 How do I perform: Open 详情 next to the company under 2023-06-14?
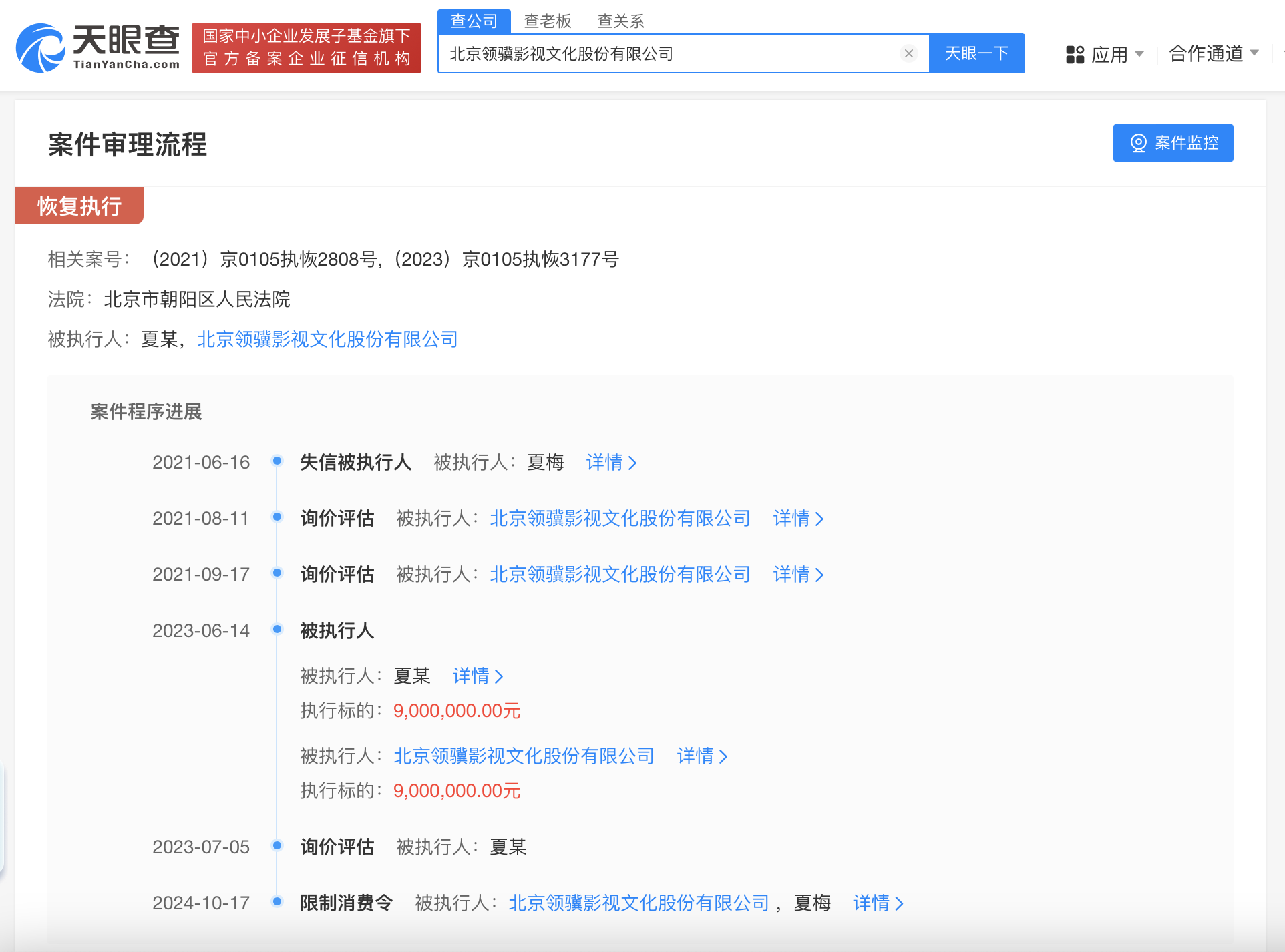coord(702,756)
